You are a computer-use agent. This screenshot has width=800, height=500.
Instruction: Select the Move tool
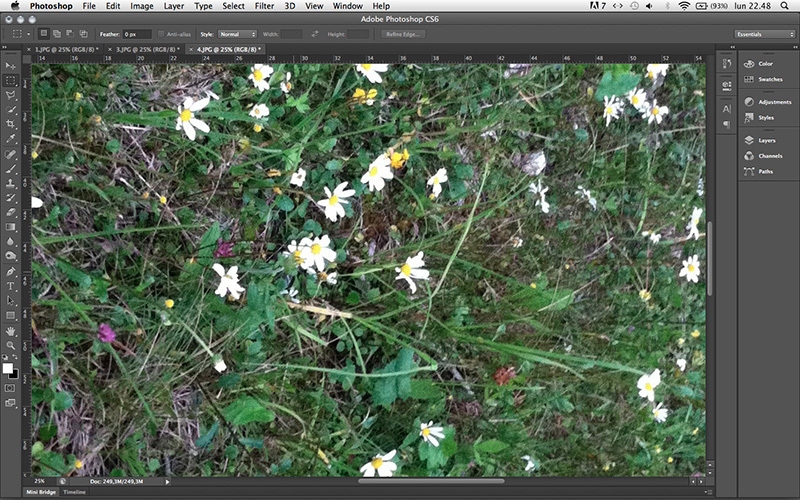coord(10,66)
